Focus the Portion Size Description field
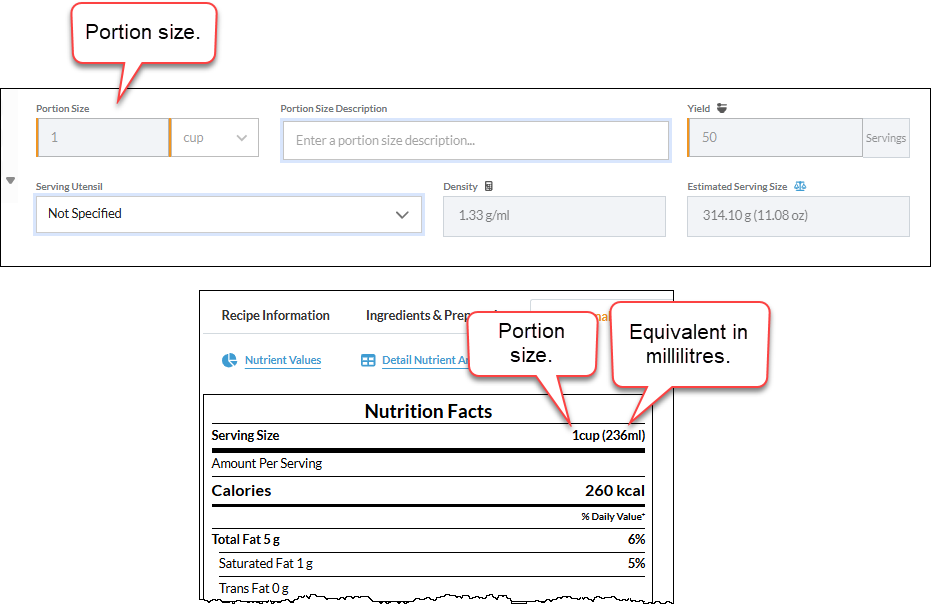 coord(476,141)
